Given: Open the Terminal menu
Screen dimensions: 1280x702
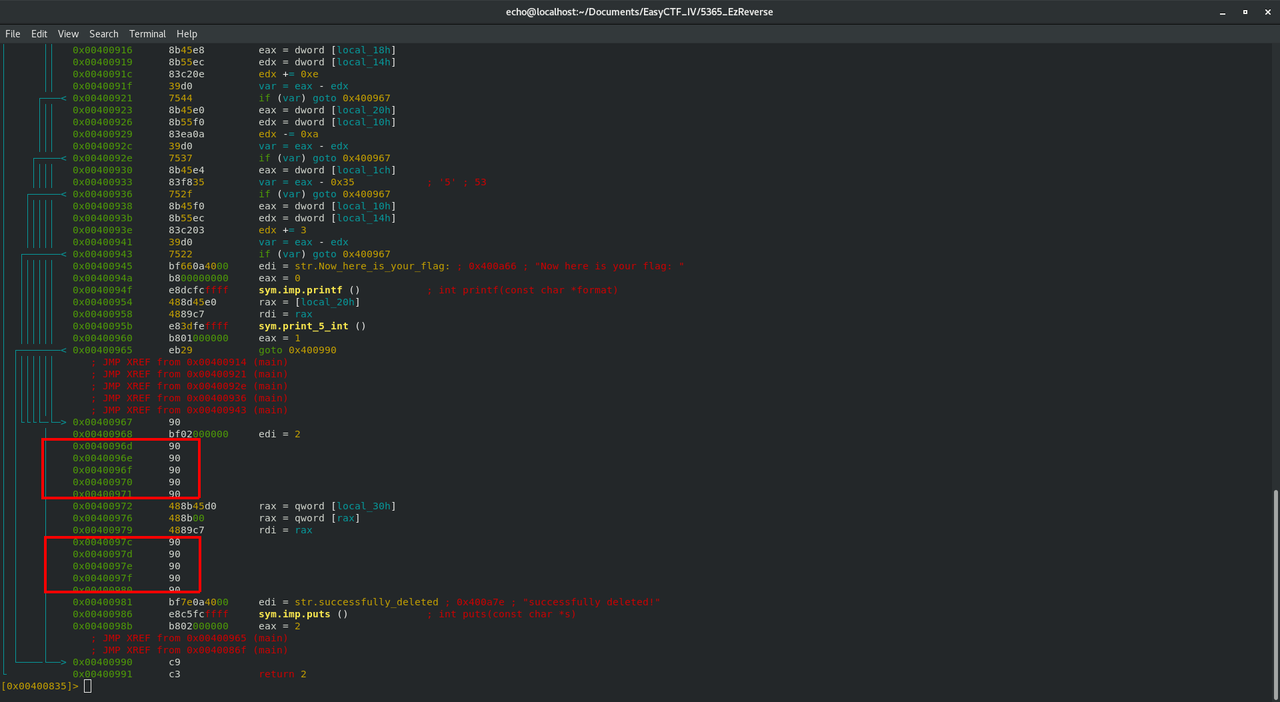Looking at the screenshot, I should tap(148, 34).
